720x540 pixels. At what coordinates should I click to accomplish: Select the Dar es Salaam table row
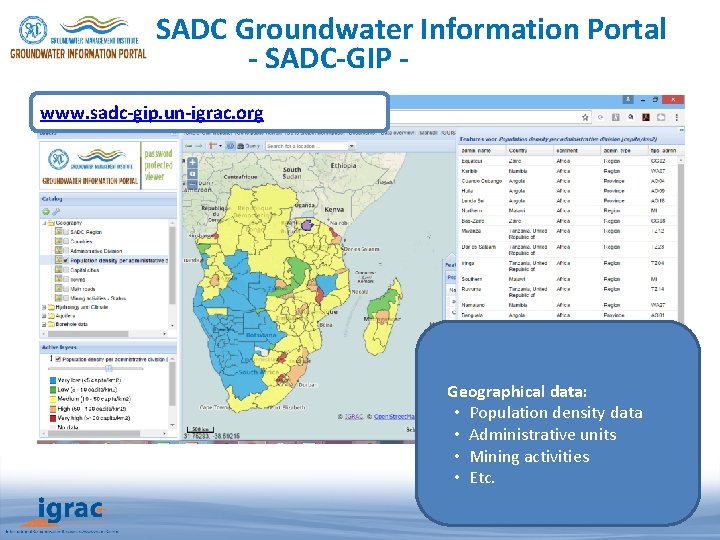568,250
